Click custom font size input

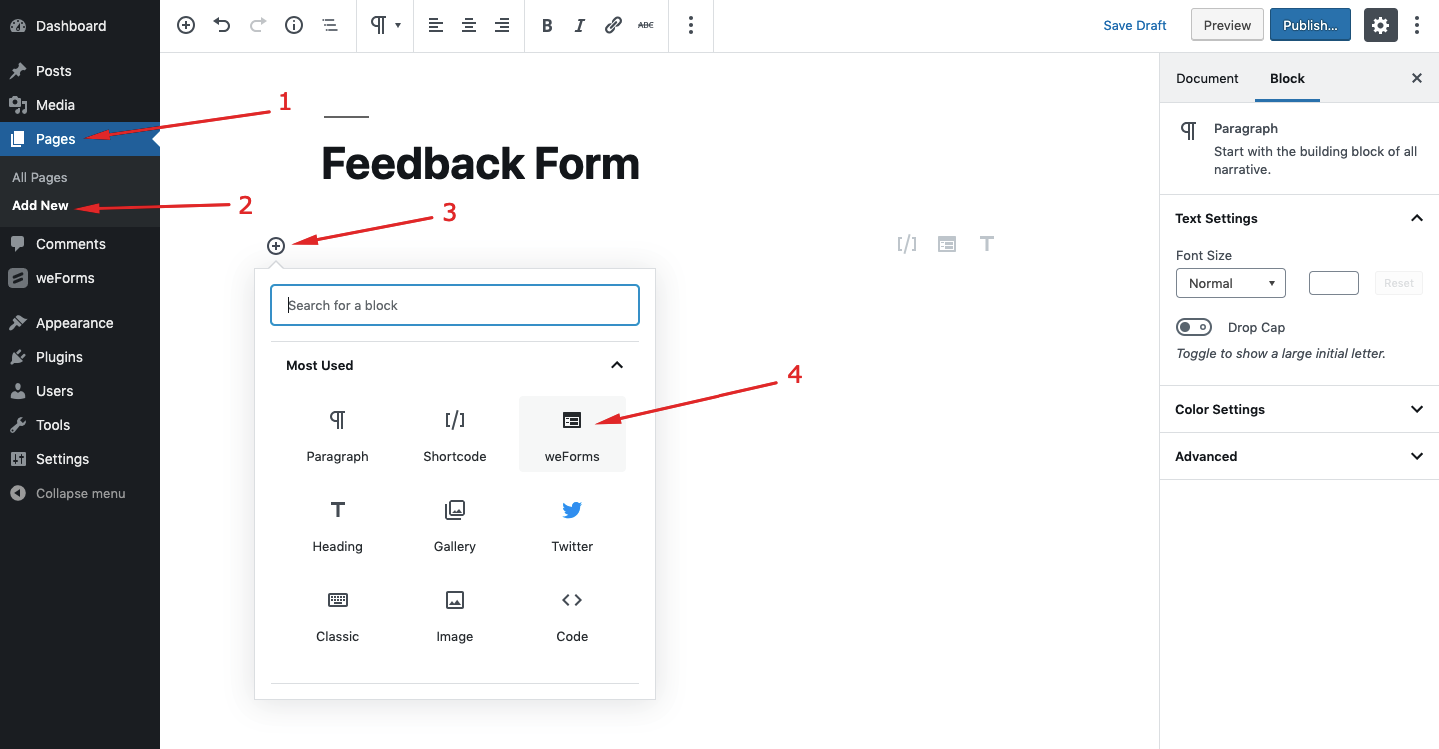coord(1333,283)
